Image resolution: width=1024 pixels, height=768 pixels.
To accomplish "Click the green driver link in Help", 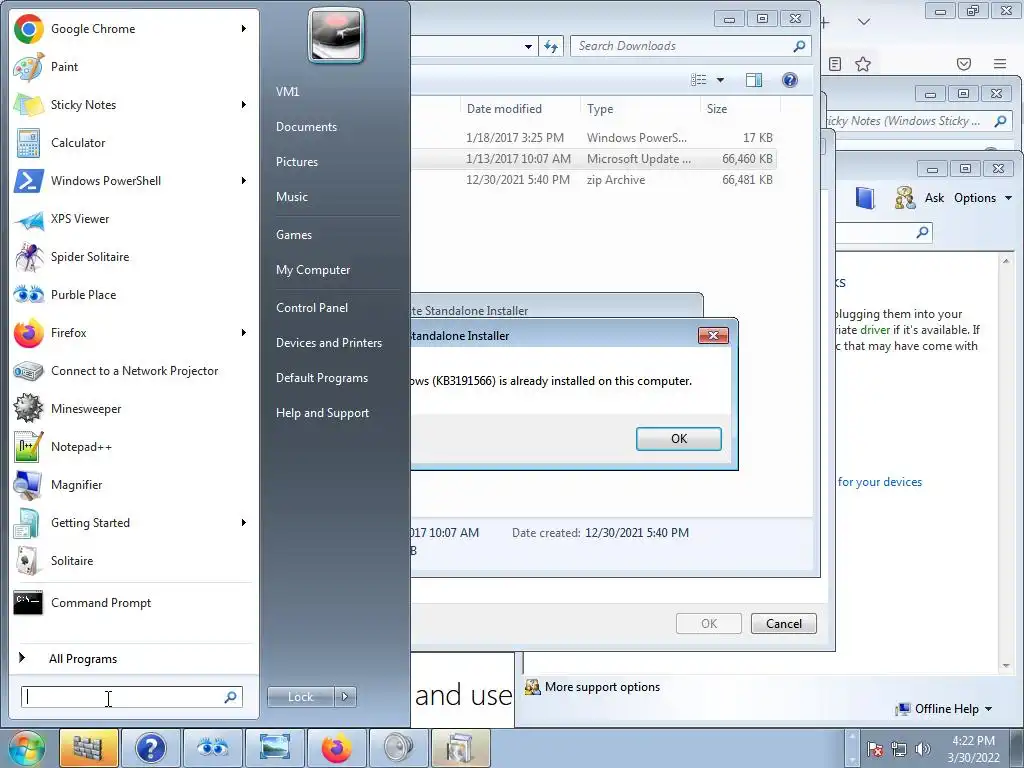I will pyautogui.click(x=874, y=330).
